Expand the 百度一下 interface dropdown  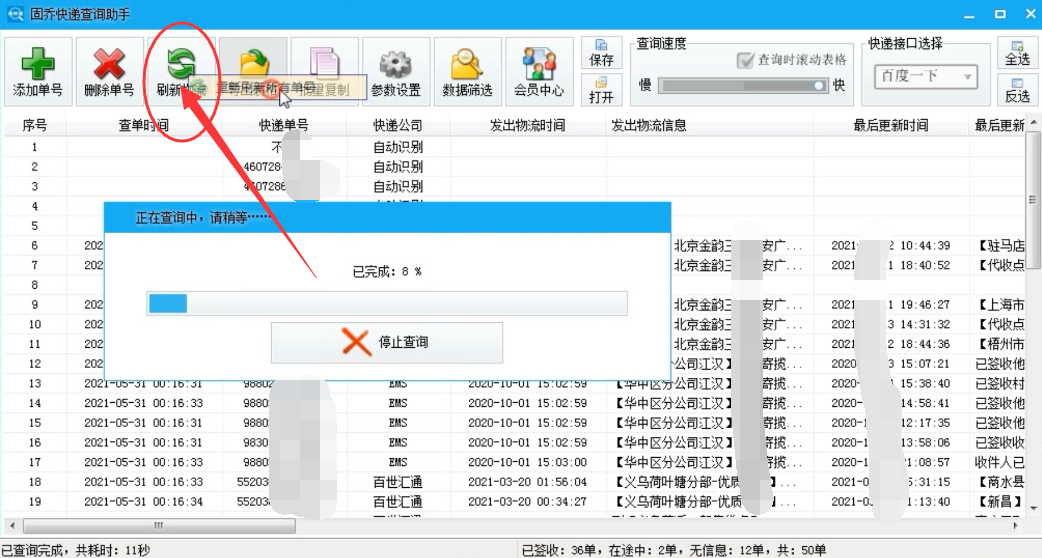[968, 76]
